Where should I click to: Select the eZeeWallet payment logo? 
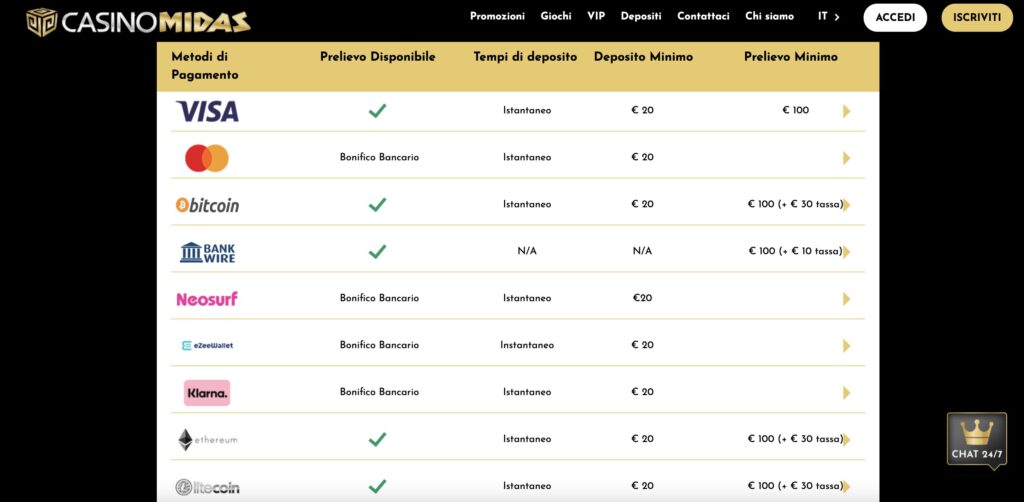pyautogui.click(x=207, y=345)
